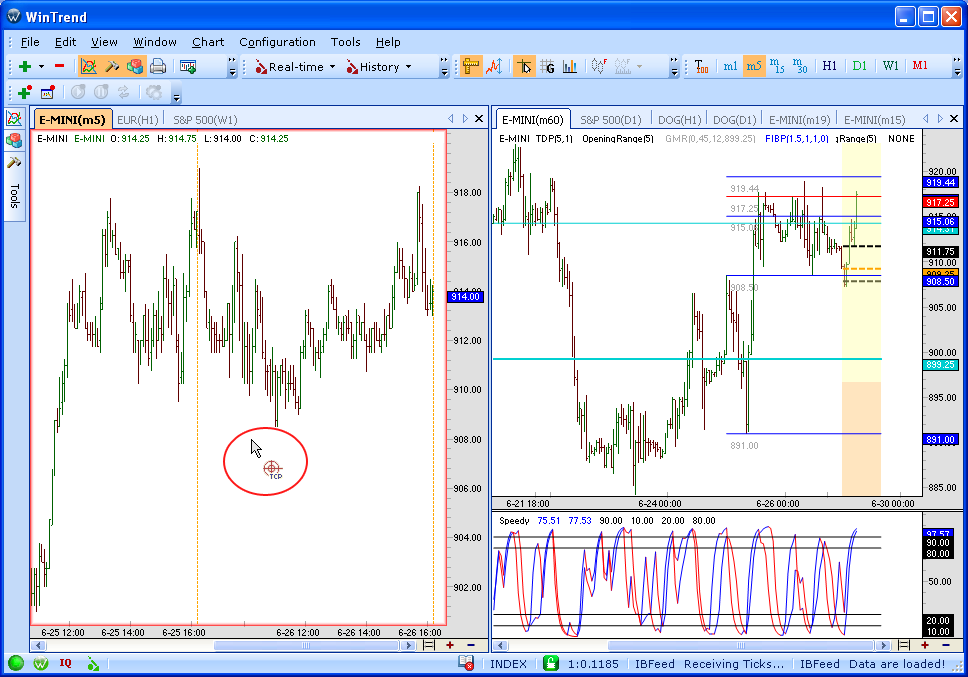Click the grid G icon
Screen dimensions: 968x677
coord(547,66)
